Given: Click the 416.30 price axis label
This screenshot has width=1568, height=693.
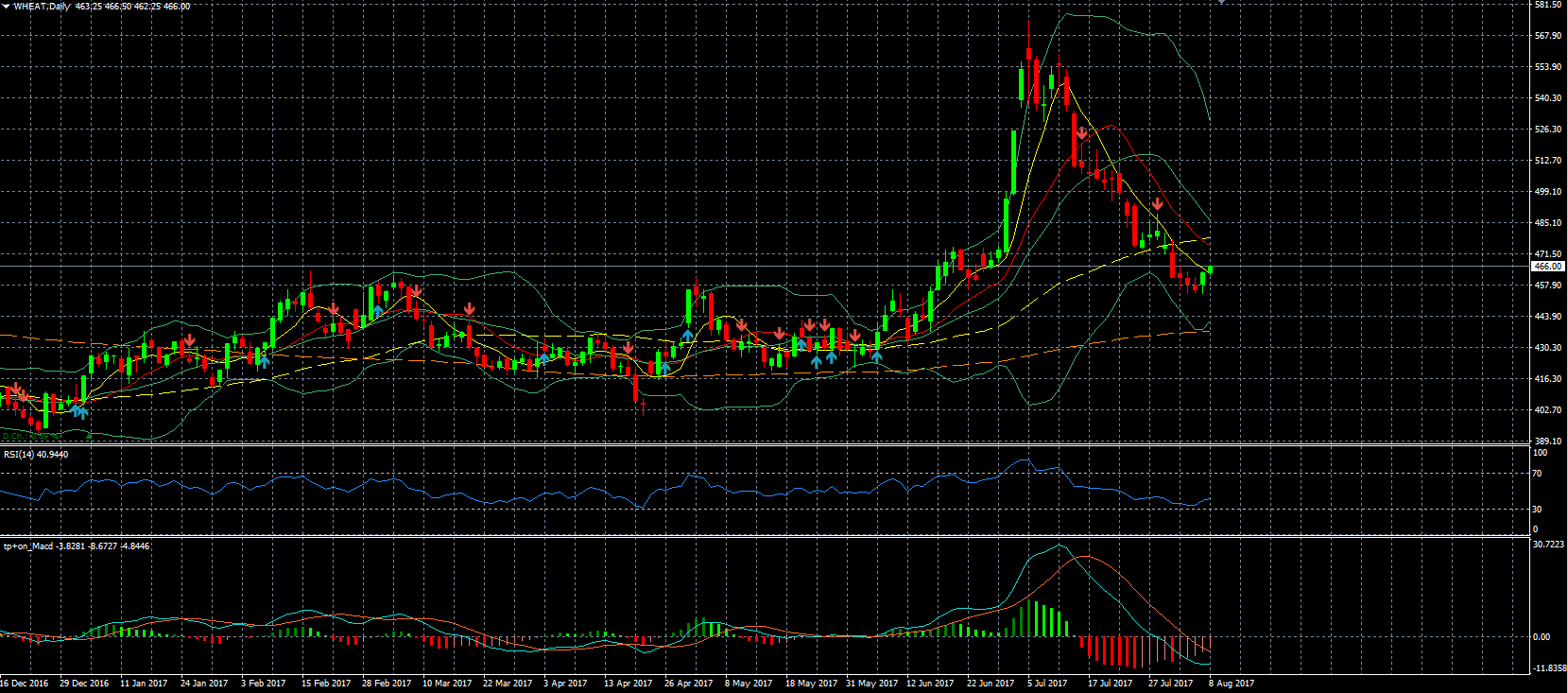Looking at the screenshot, I should tap(1548, 379).
